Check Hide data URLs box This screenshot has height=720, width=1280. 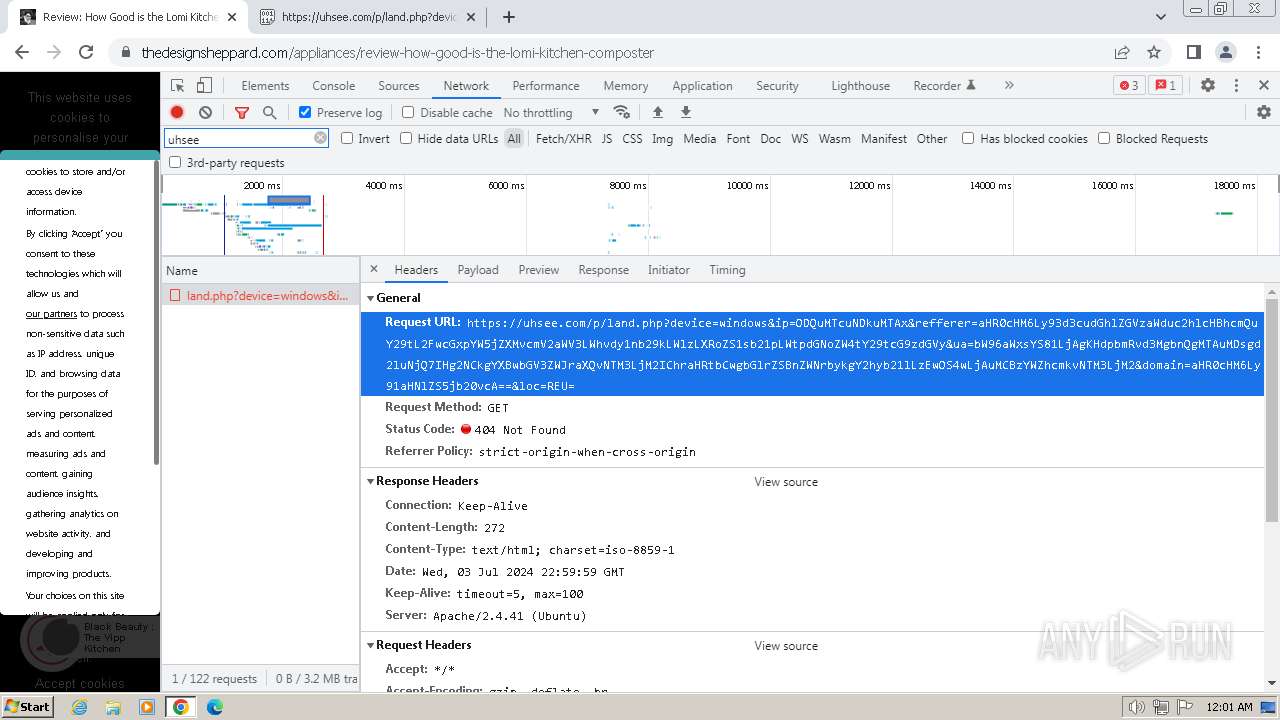[406, 138]
